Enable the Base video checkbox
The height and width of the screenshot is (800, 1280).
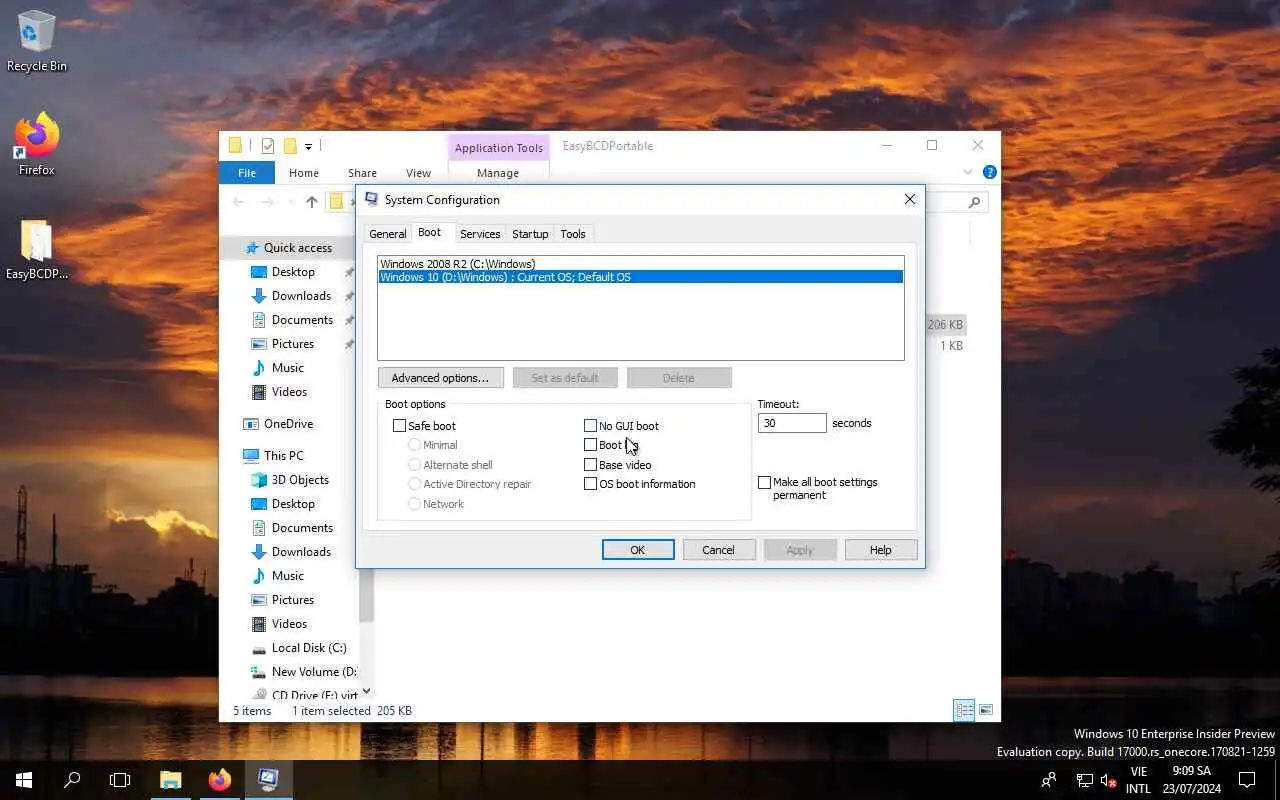point(590,465)
